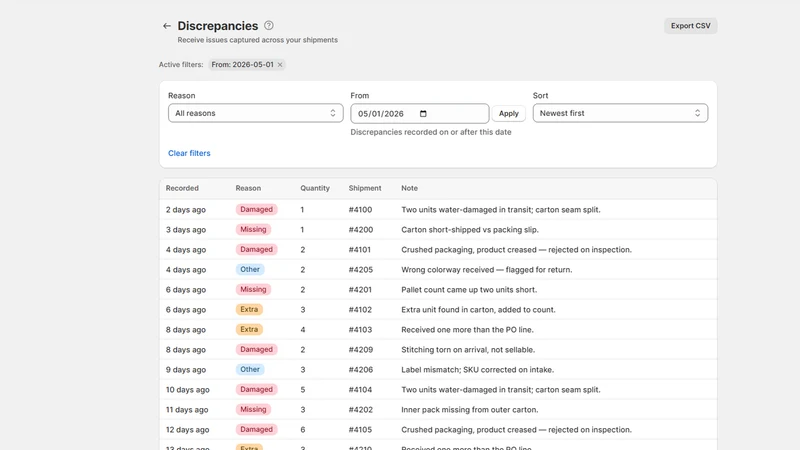Viewport: 800px width, 450px height.
Task: Click the '11 days ago' recorded cell
Action: coord(187,410)
